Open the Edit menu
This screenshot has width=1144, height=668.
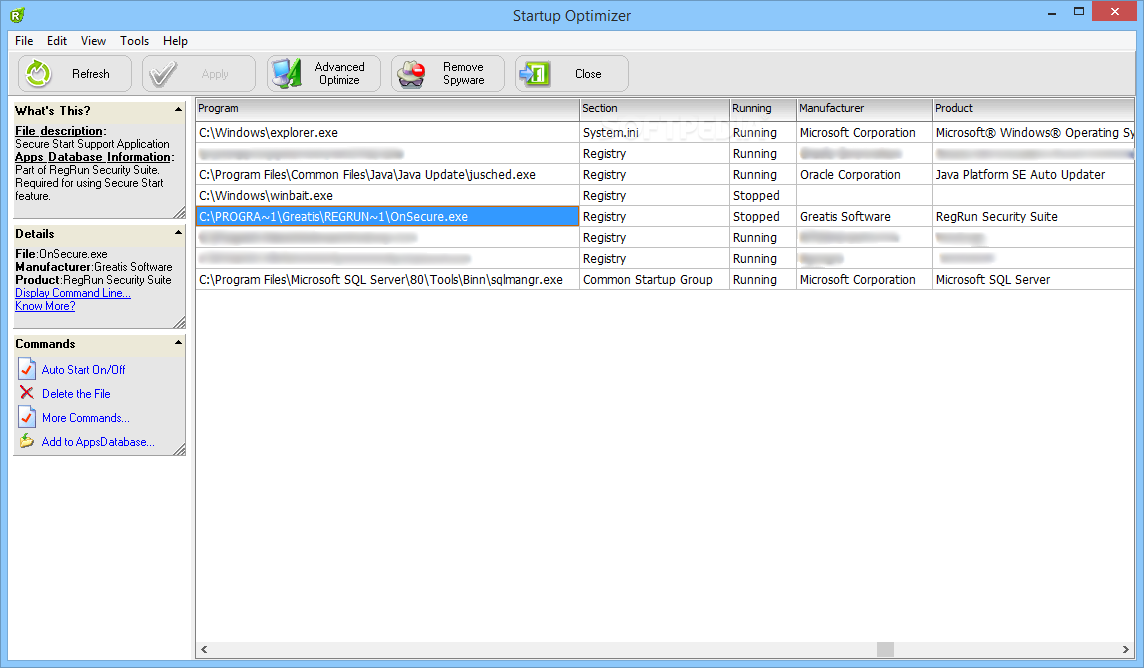tap(57, 41)
